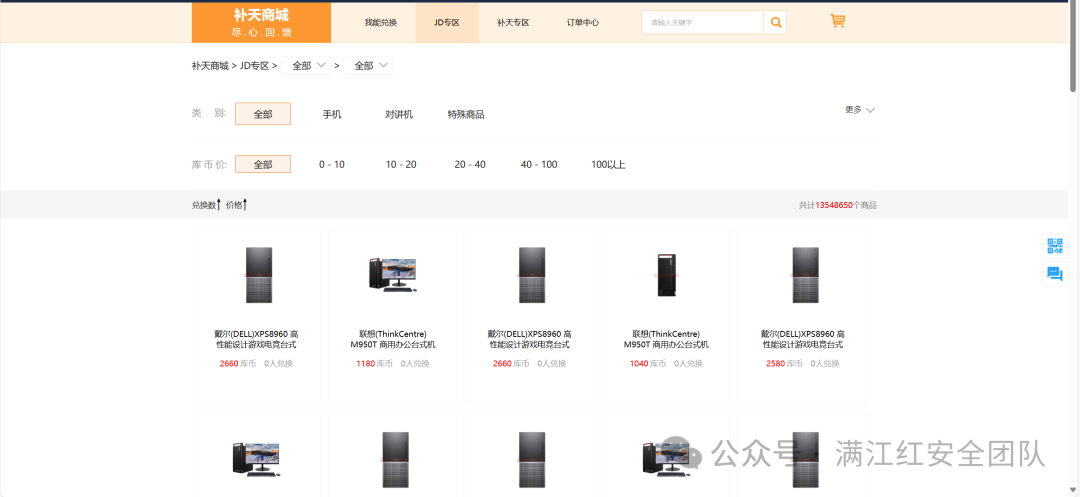Click 补天商城 in the breadcrumb
Viewport: 1080px width, 497px height.
210,66
